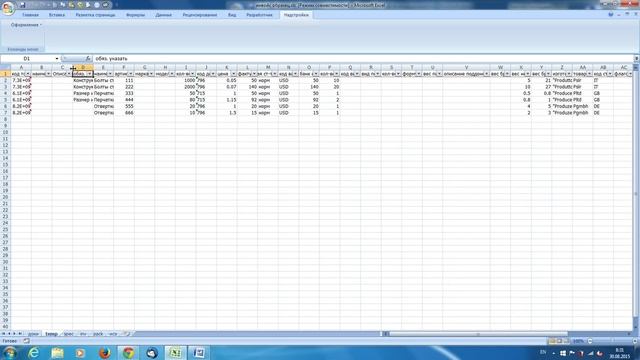Screen dimensions: 640x360
Task: Switch to Normal view from the status bar
Action: click(552, 341)
